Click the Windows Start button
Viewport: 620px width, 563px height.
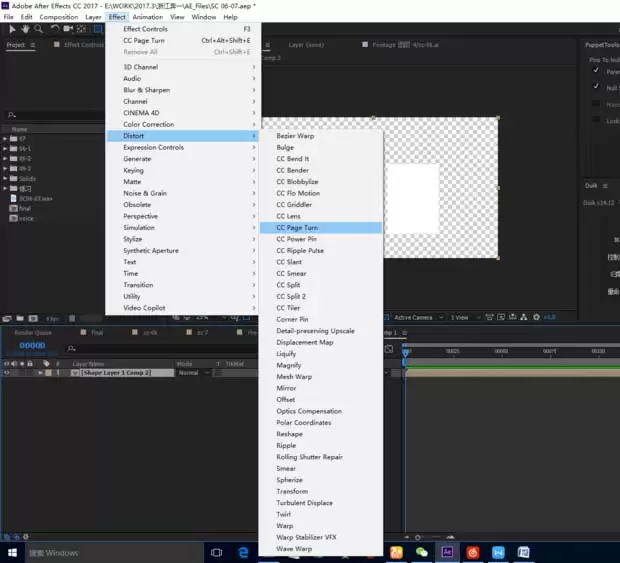point(12,552)
